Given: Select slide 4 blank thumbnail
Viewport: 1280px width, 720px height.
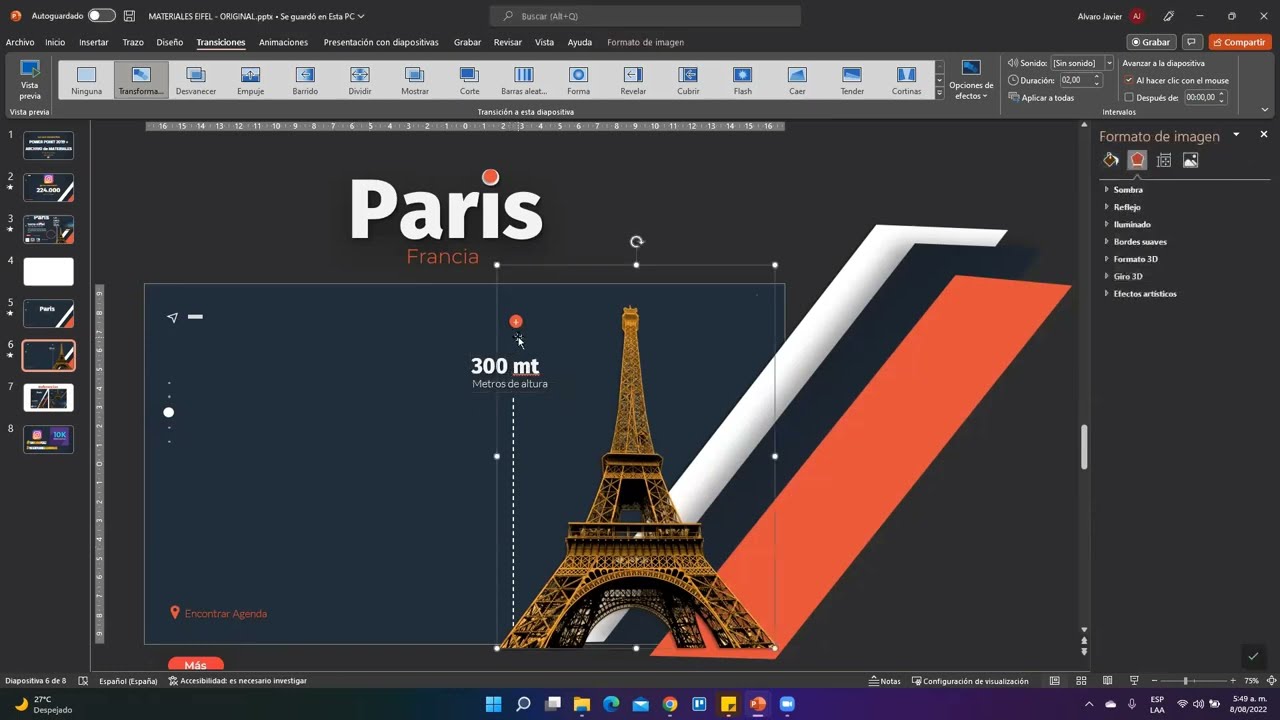Looking at the screenshot, I should tap(48, 271).
